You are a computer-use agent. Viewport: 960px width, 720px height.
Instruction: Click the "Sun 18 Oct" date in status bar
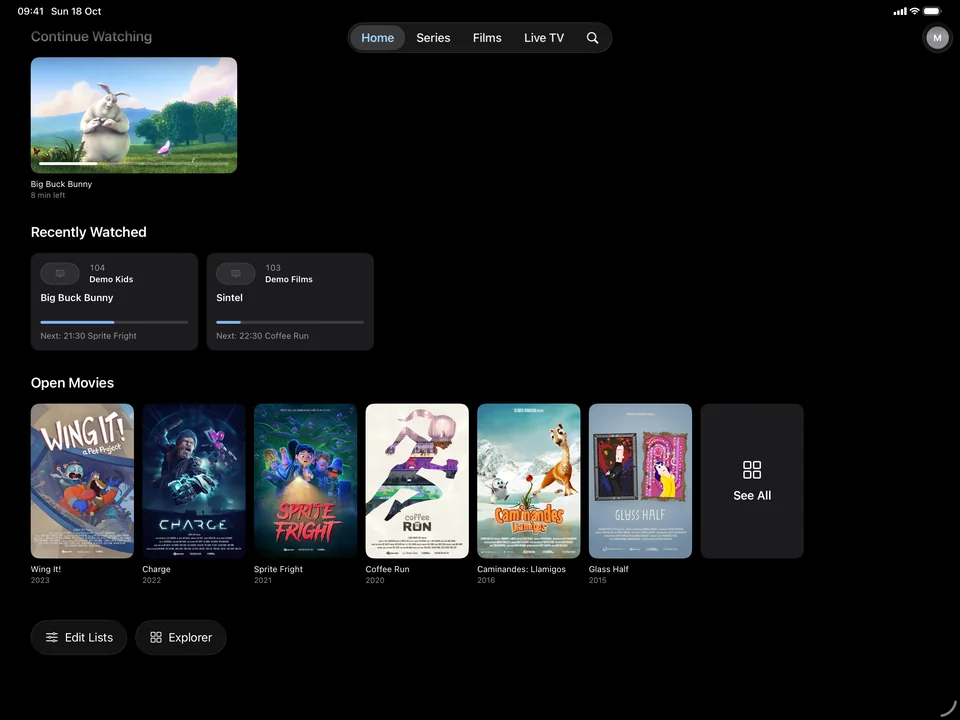(x=76, y=11)
